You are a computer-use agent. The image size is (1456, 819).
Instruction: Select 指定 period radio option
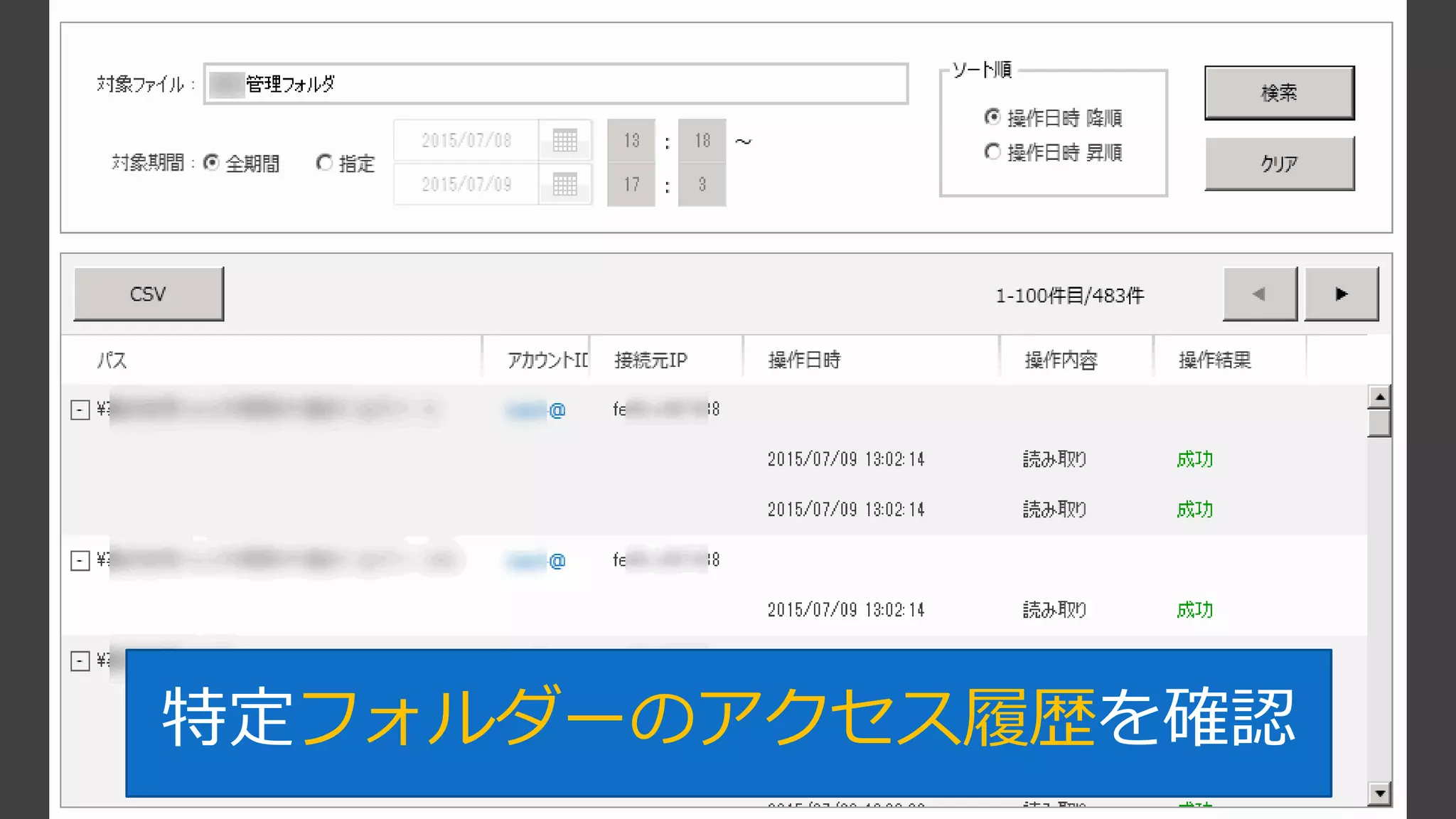pyautogui.click(x=325, y=163)
